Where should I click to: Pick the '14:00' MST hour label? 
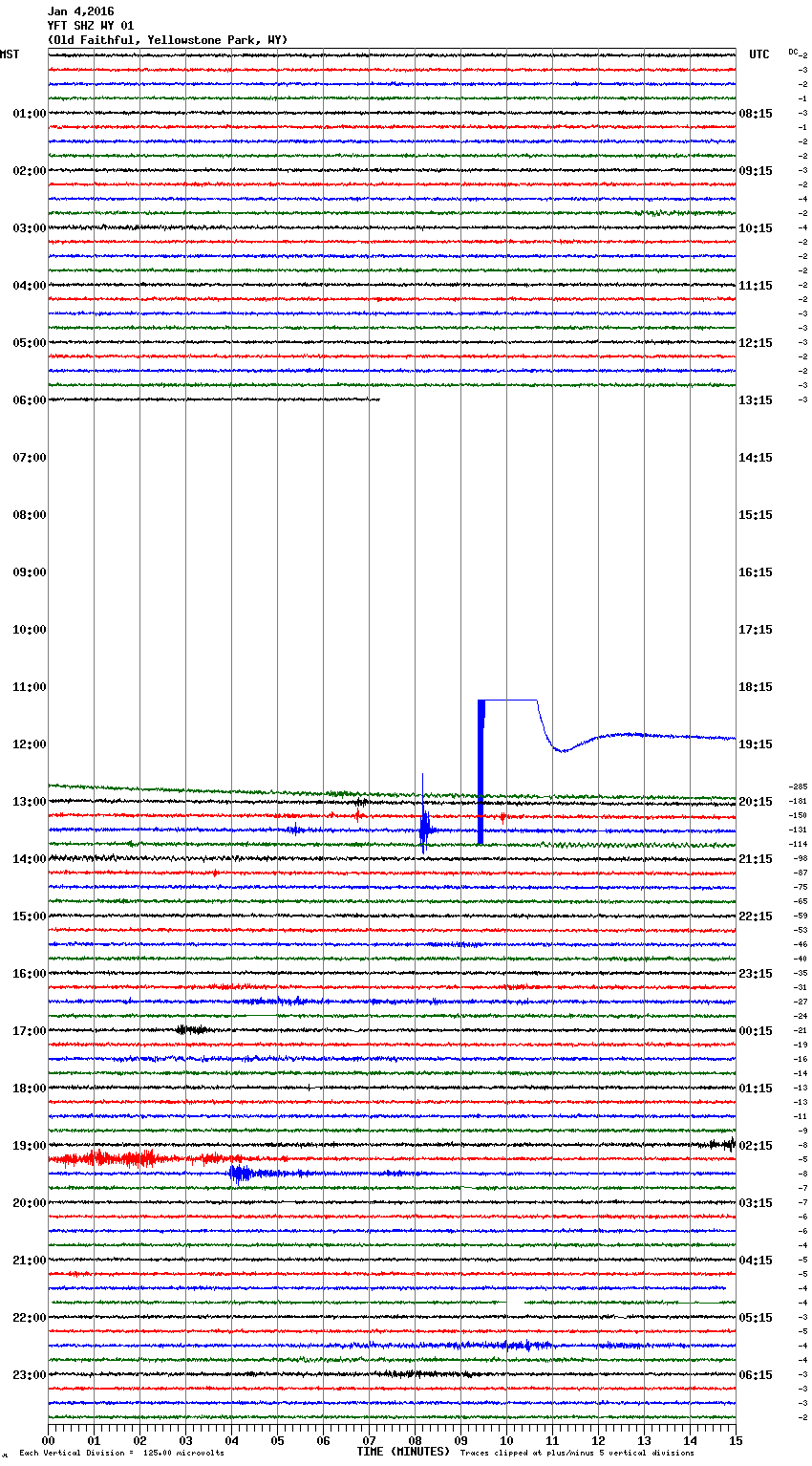[30, 859]
